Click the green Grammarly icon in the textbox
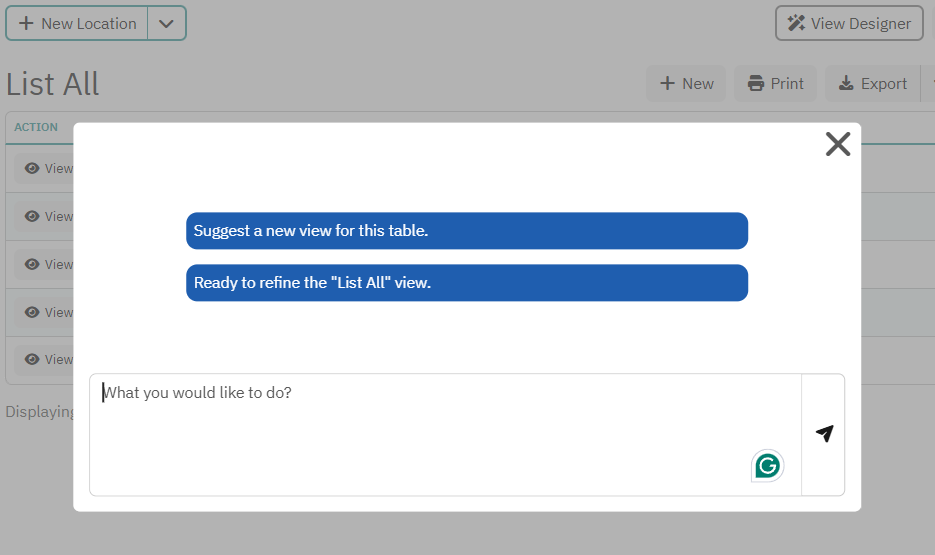935x555 pixels. click(x=767, y=466)
